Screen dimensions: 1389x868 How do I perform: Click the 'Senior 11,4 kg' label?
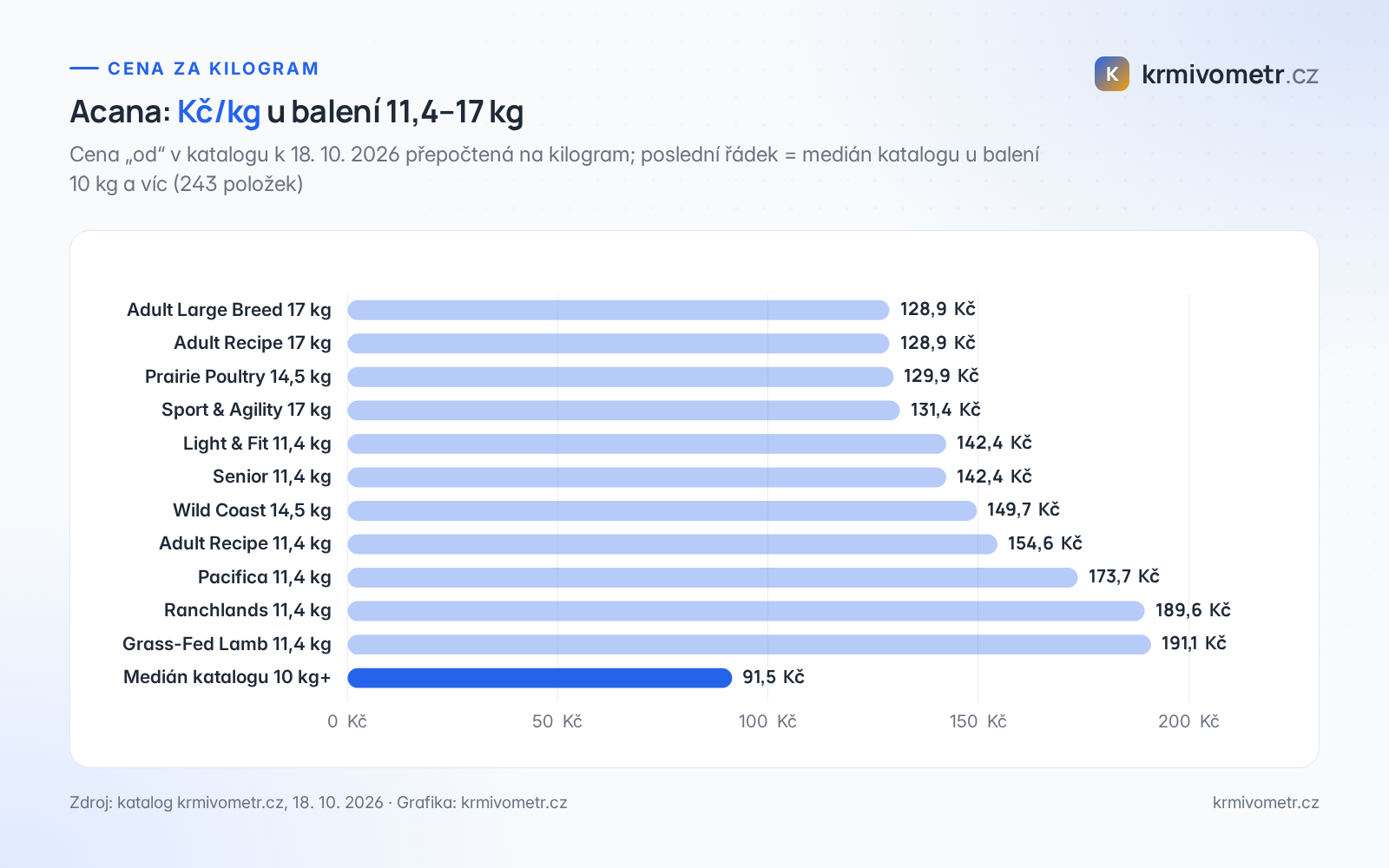tap(272, 477)
